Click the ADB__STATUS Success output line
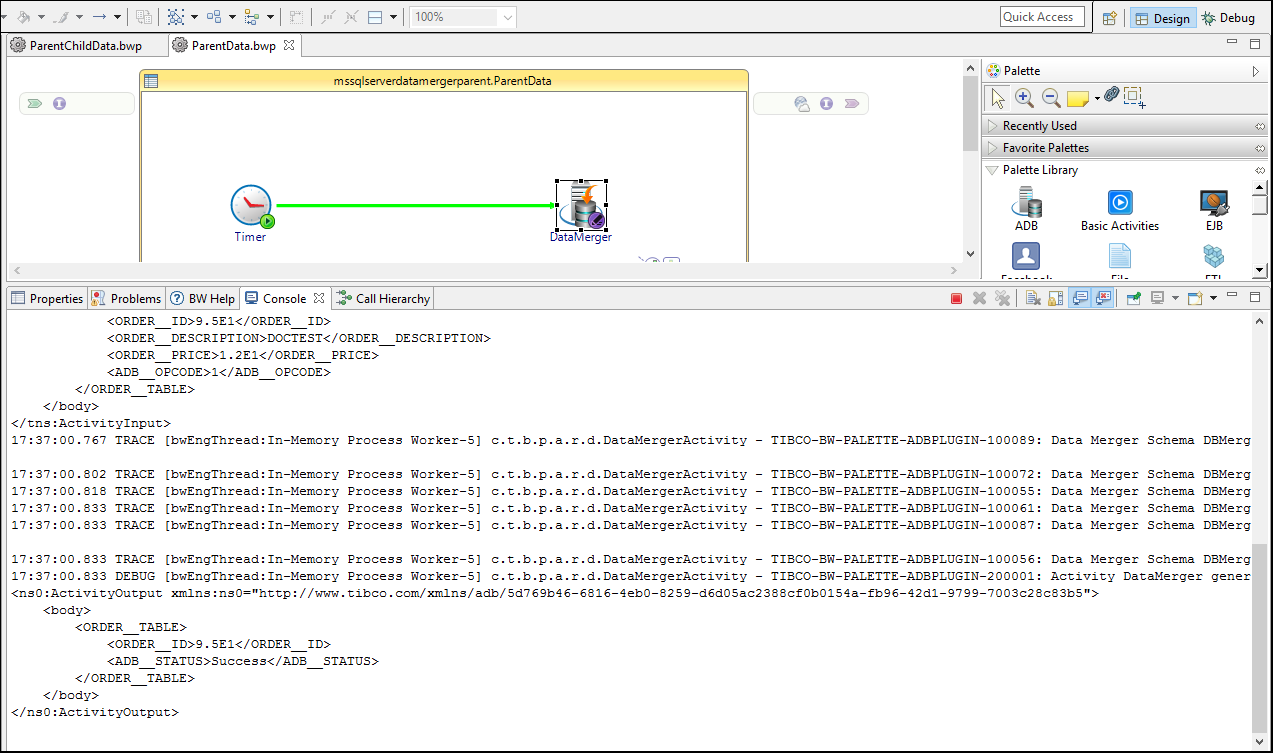The image size is (1273, 753). [243, 661]
